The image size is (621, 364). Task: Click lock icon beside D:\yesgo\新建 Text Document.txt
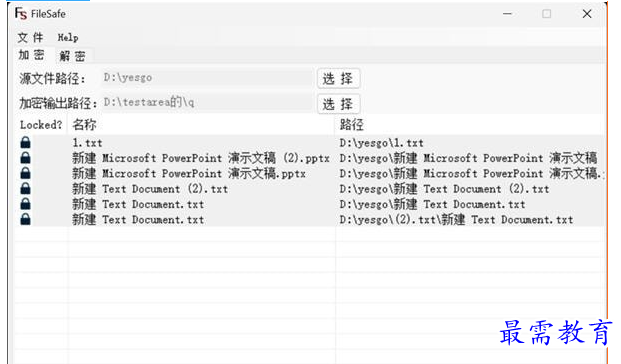(x=25, y=204)
